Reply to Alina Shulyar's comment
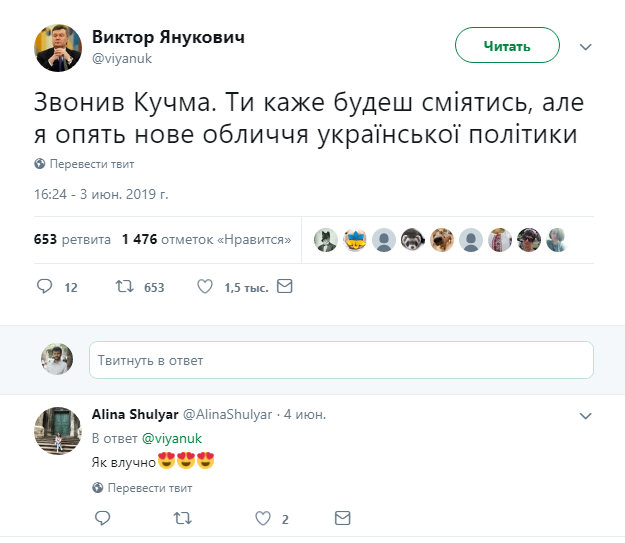The width and height of the screenshot is (625, 543). point(102,518)
